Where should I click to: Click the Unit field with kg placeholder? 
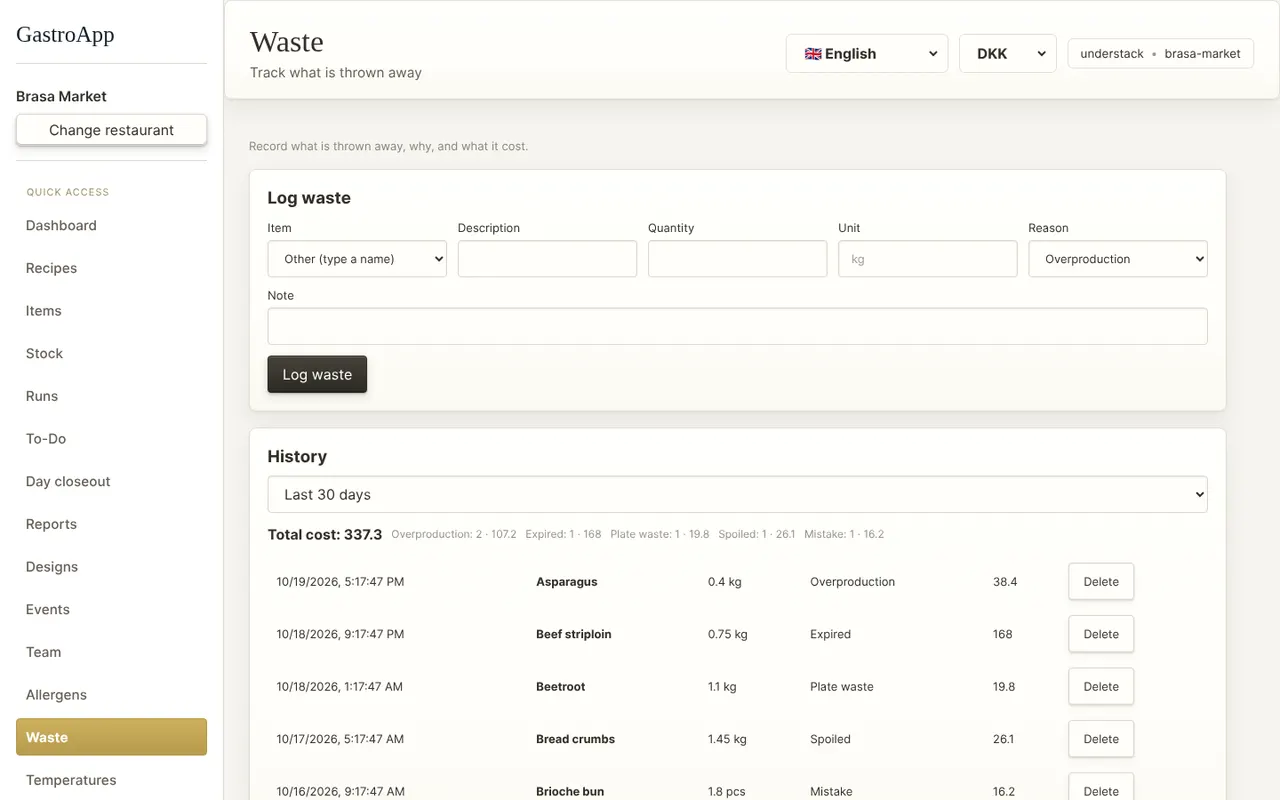(x=928, y=259)
